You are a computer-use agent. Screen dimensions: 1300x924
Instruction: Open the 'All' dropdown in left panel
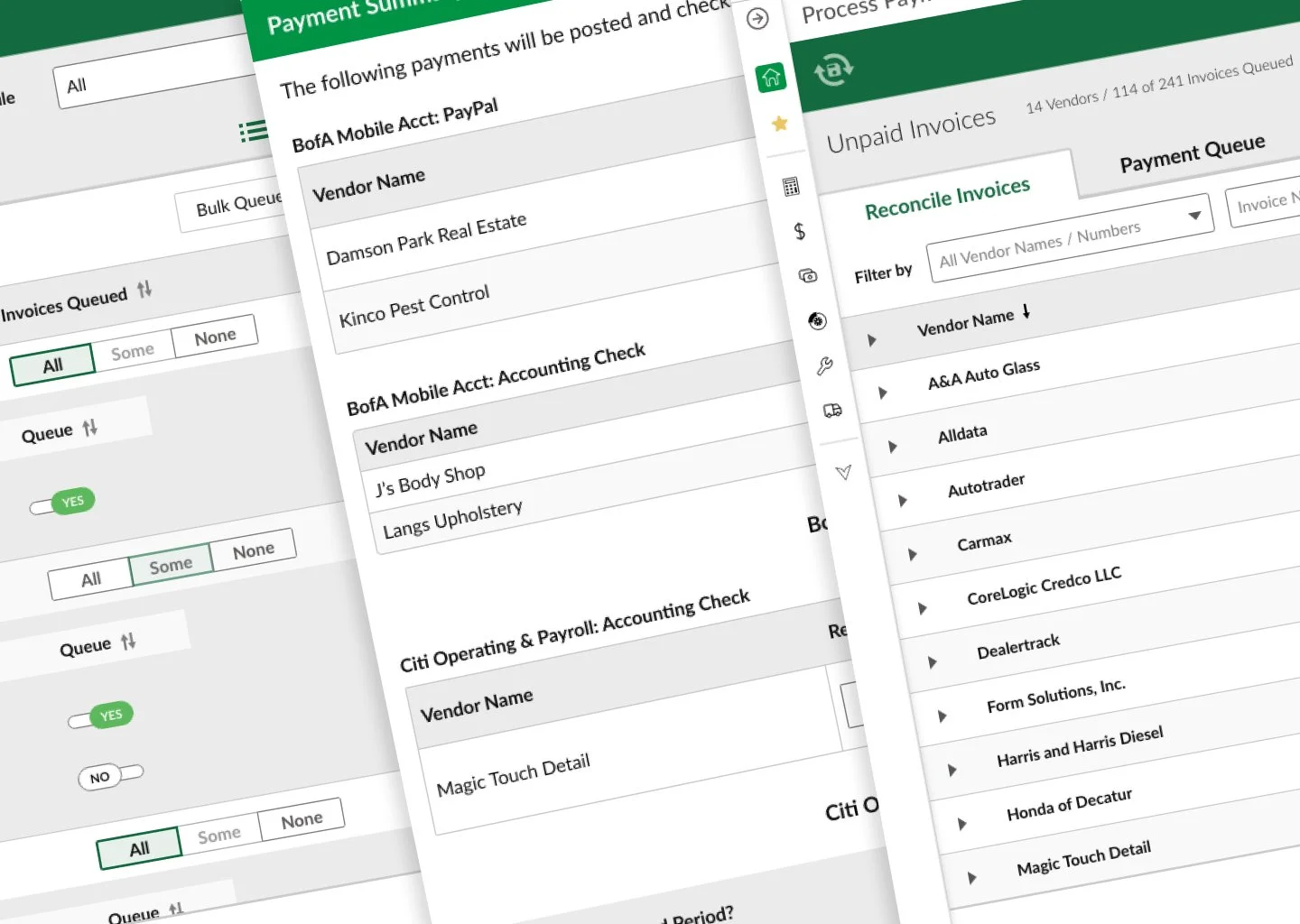[153, 72]
